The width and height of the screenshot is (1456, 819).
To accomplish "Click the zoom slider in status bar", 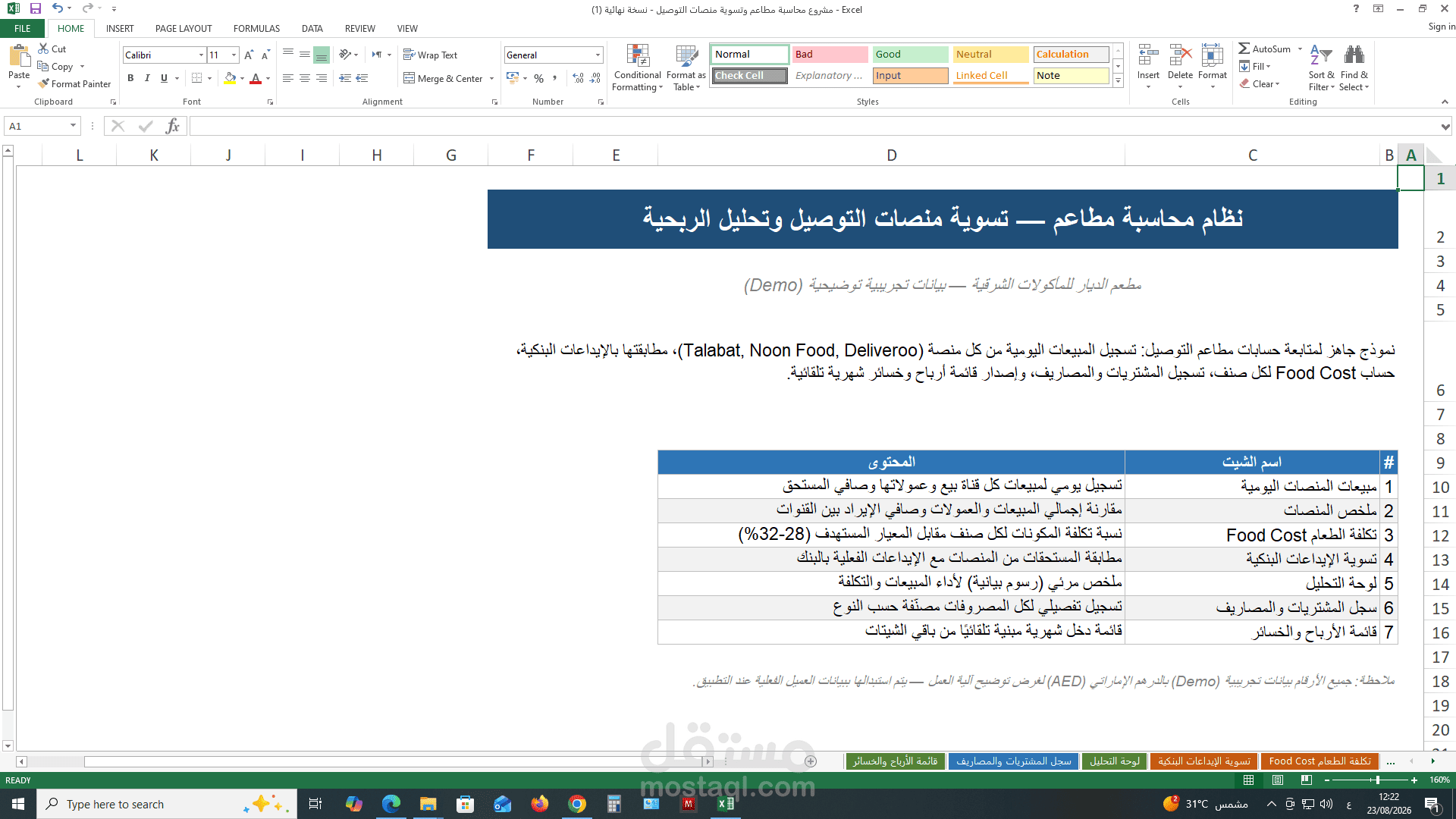I will (1377, 780).
